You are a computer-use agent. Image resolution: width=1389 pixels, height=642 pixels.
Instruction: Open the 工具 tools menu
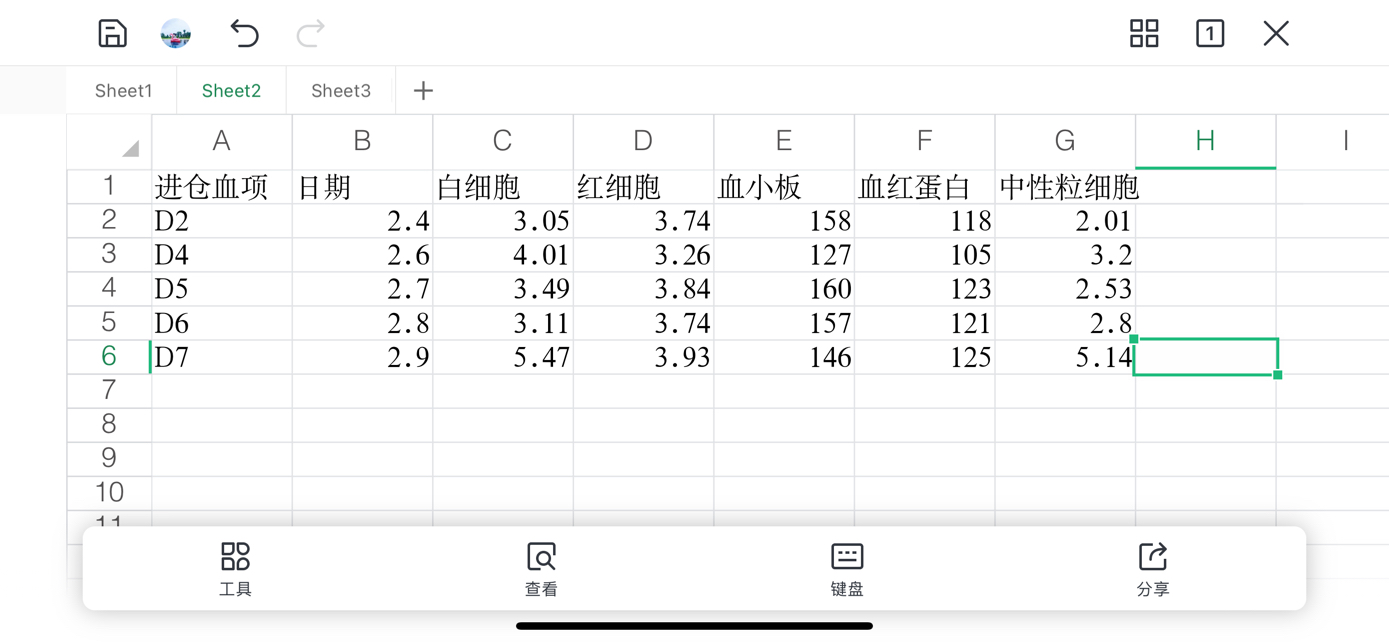(235, 569)
